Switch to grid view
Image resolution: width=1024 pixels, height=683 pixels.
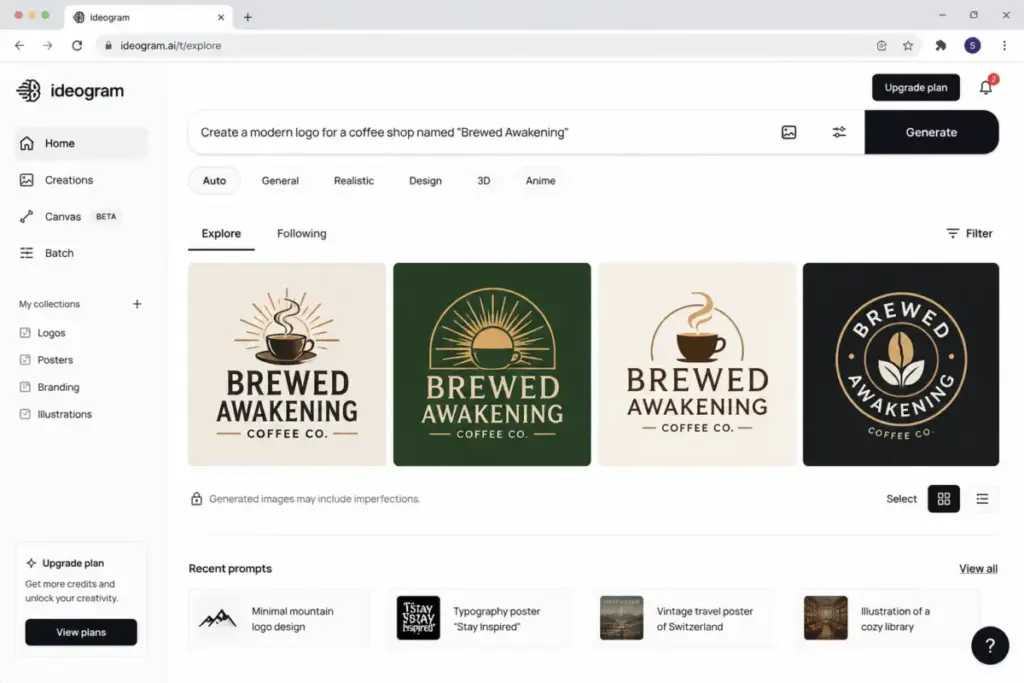pos(944,499)
